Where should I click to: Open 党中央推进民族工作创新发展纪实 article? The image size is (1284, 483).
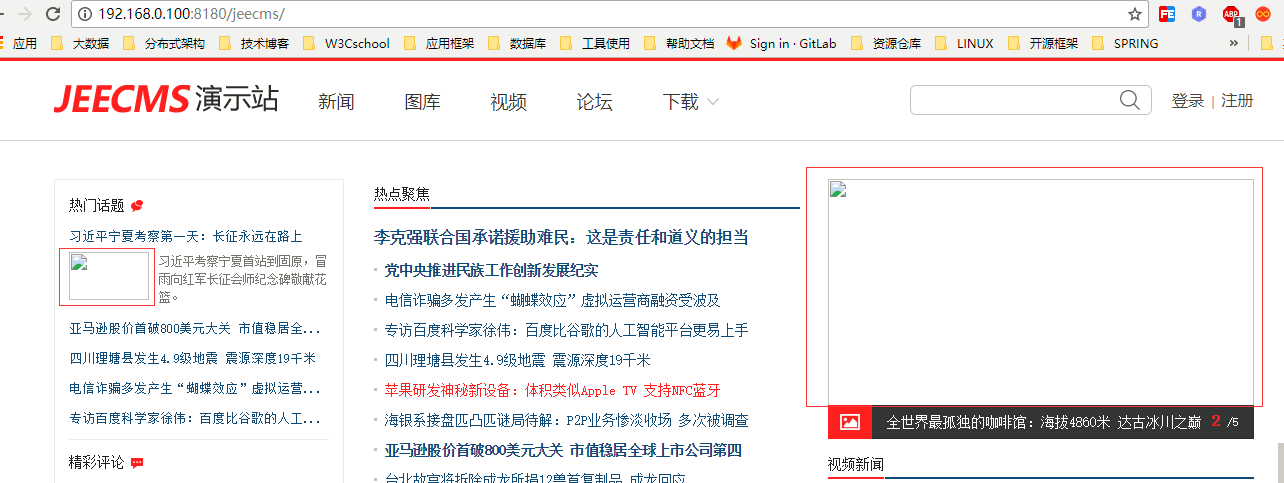491,270
